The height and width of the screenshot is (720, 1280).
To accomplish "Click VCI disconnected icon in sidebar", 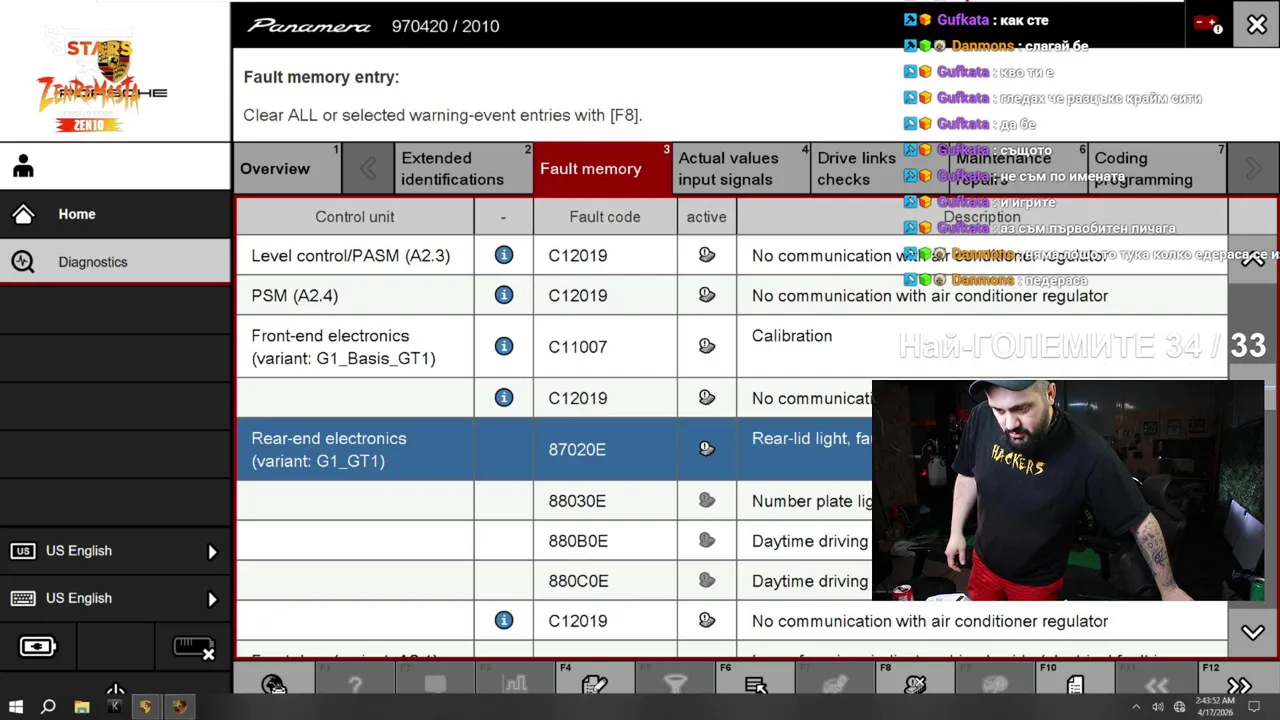I will pyautogui.click(x=194, y=648).
